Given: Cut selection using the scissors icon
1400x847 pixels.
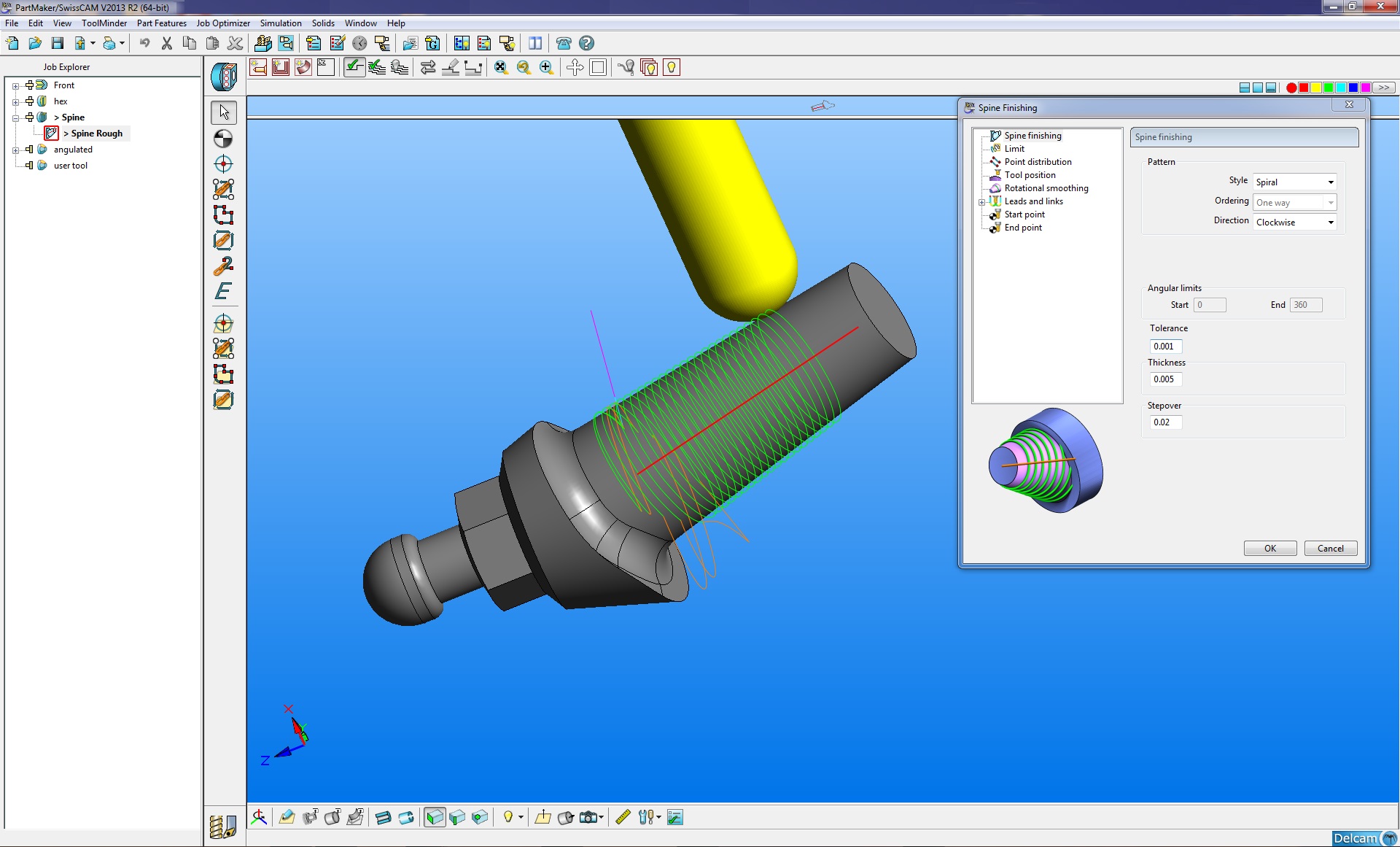Looking at the screenshot, I should [167, 44].
